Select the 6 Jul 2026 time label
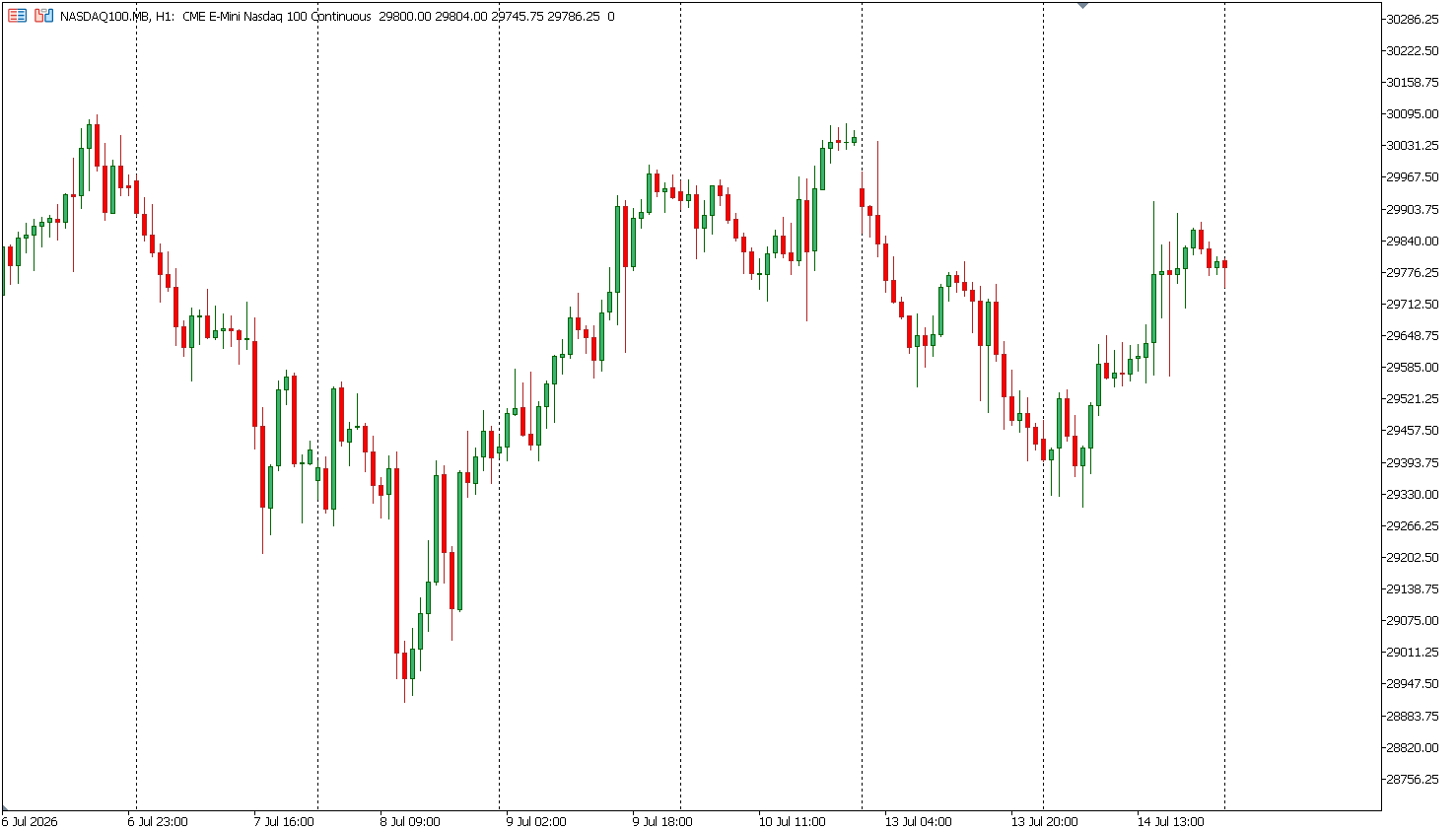This screenshot has width=1456, height=830. point(30,821)
